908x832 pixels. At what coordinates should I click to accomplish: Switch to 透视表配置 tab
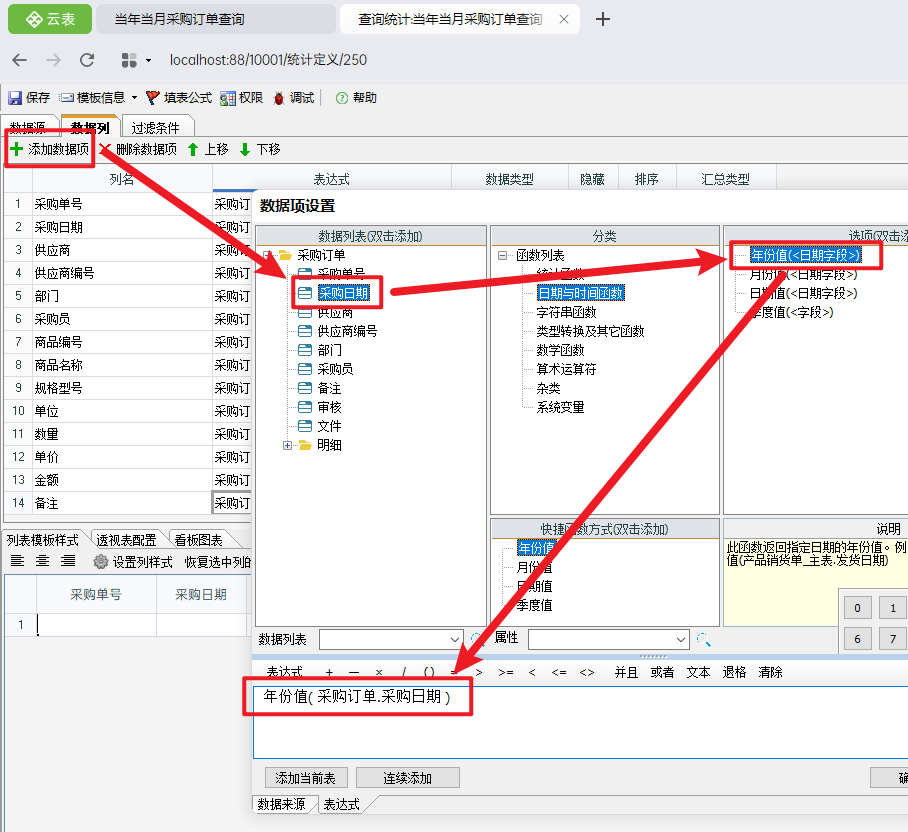pos(126,540)
